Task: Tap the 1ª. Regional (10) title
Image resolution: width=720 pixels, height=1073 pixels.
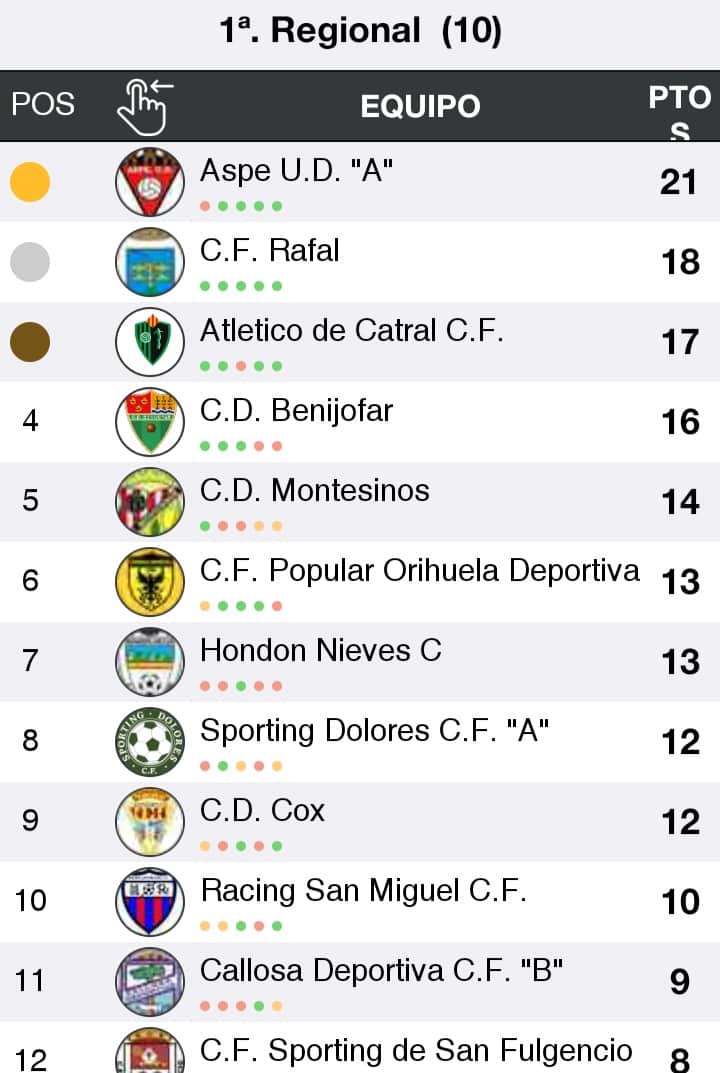Action: (x=360, y=31)
